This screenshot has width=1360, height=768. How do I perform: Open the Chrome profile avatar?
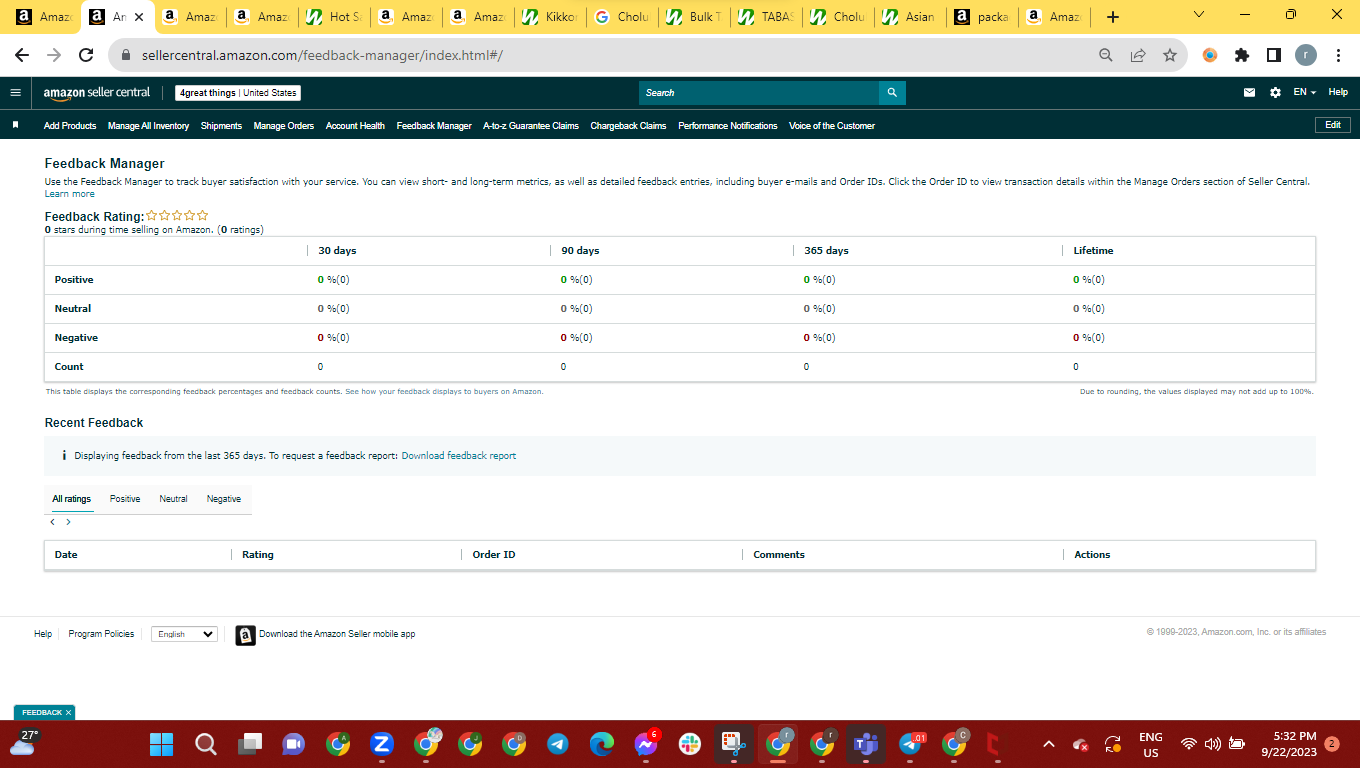point(1306,55)
